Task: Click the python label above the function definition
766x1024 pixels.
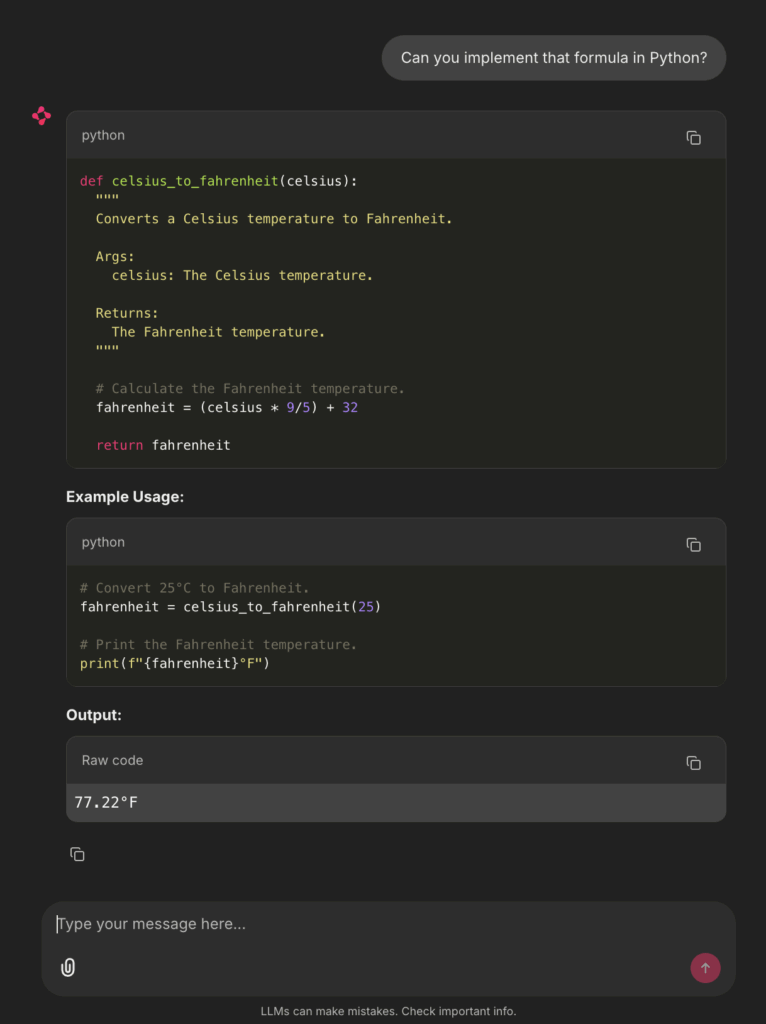Action: [103, 135]
